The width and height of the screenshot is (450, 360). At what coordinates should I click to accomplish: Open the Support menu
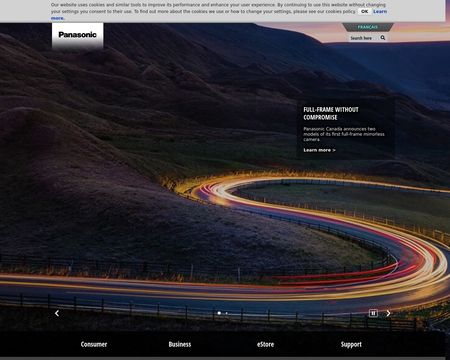351,344
